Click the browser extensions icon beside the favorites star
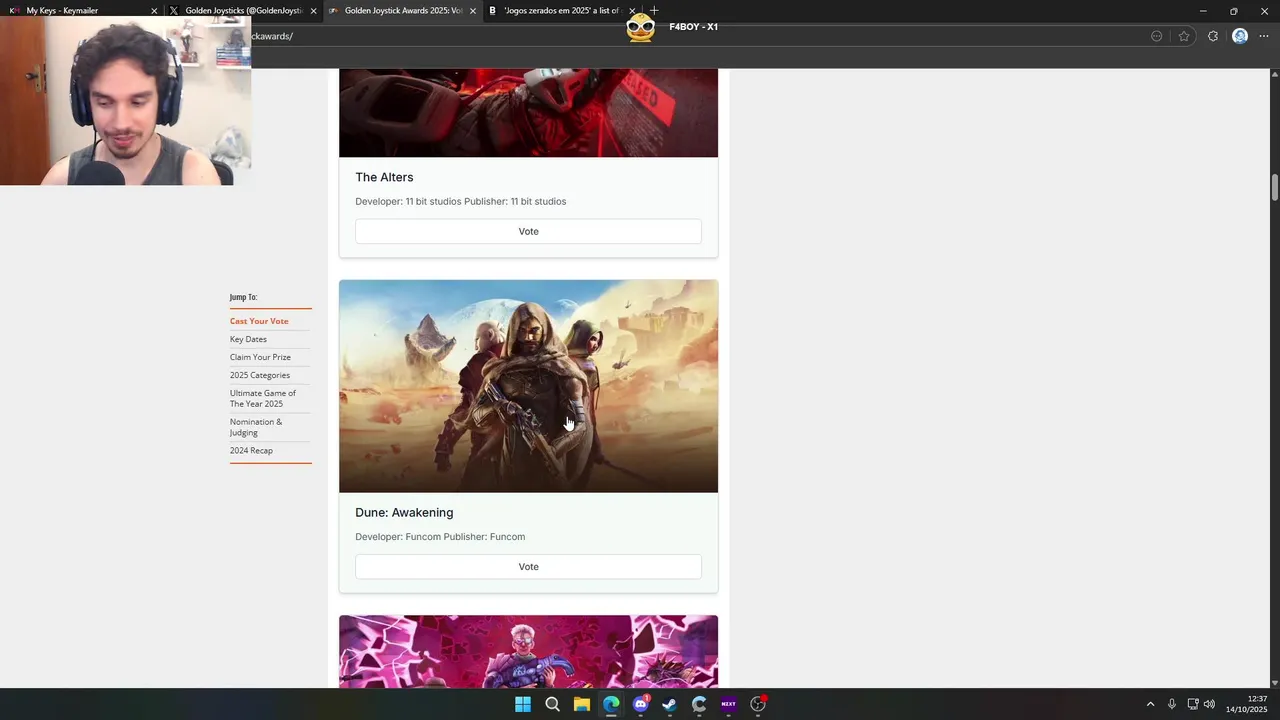This screenshot has width=1280, height=720. click(1213, 36)
